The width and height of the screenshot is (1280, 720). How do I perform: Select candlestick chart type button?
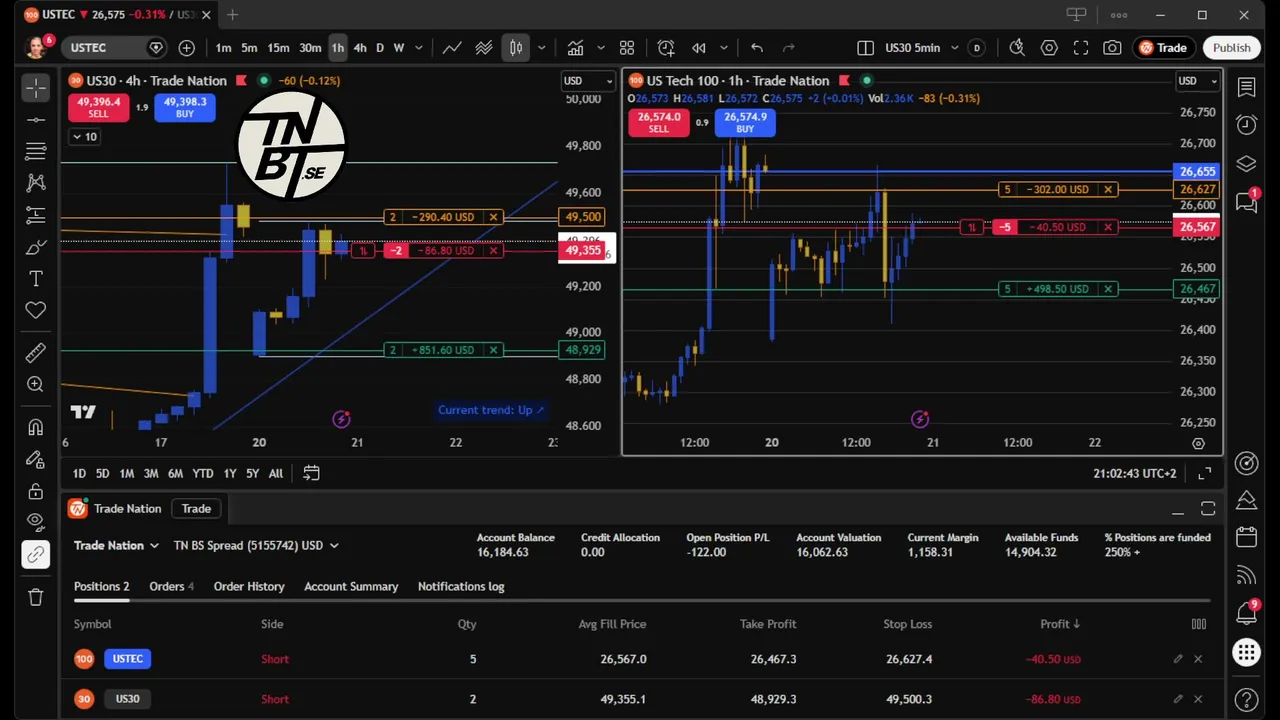pos(516,48)
